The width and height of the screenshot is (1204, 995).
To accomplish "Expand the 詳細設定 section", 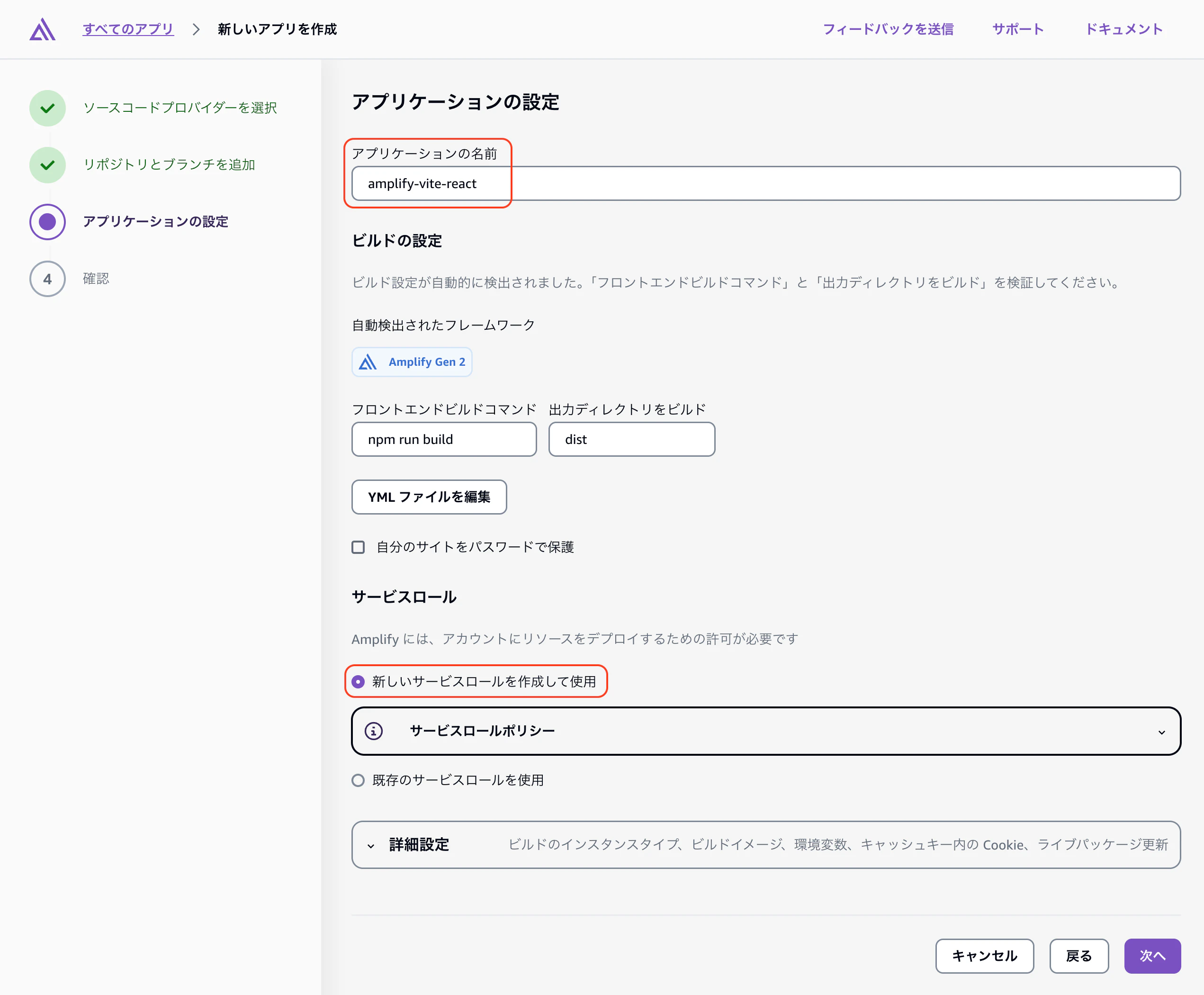I will pos(765,845).
